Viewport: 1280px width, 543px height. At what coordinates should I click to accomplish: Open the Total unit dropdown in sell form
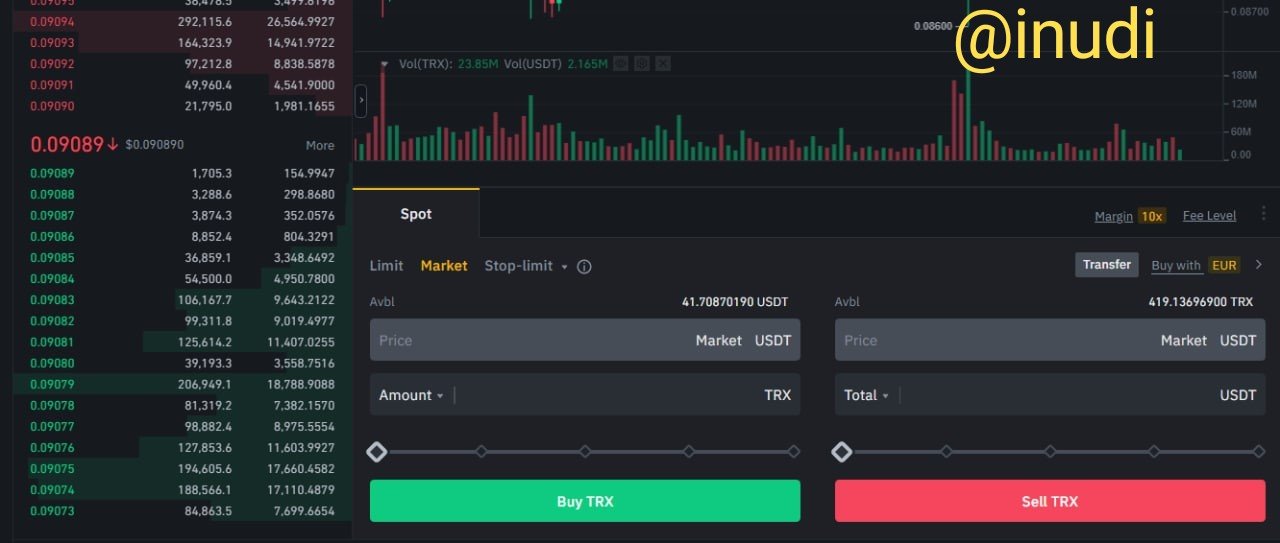pos(866,395)
